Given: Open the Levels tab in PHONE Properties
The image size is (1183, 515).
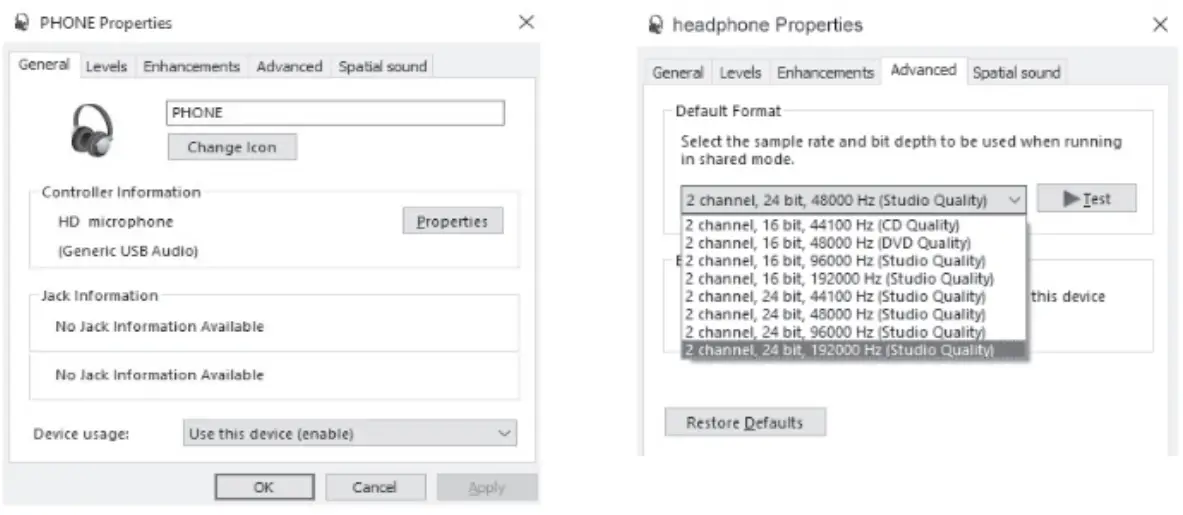Looking at the screenshot, I should [x=106, y=67].
